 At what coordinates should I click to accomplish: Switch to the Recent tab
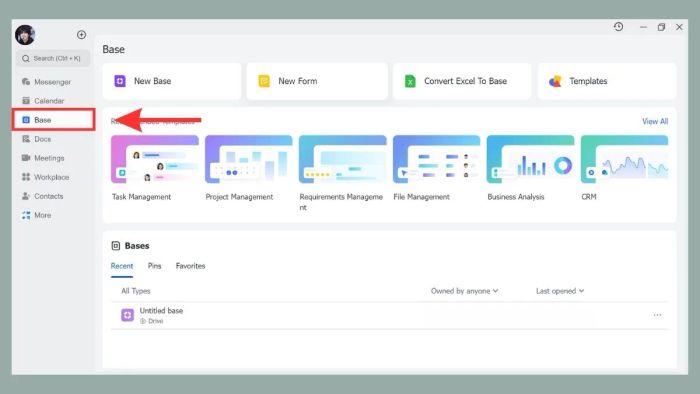tap(122, 266)
